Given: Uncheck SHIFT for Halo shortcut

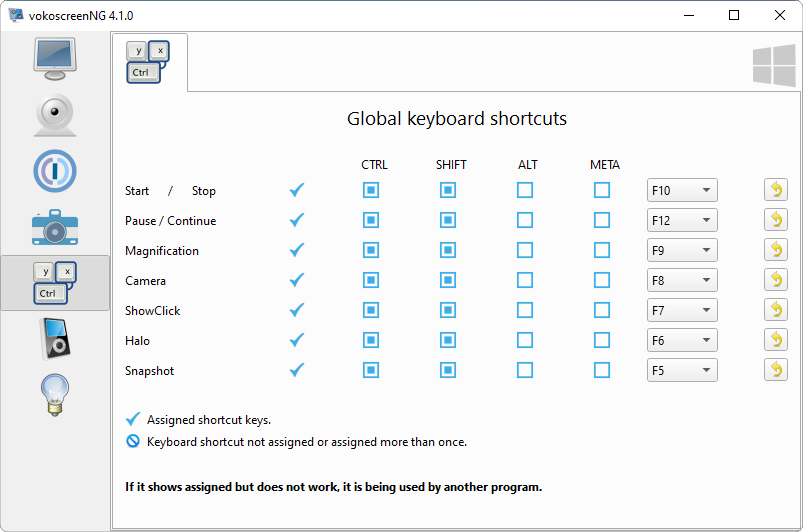Looking at the screenshot, I should [x=448, y=340].
